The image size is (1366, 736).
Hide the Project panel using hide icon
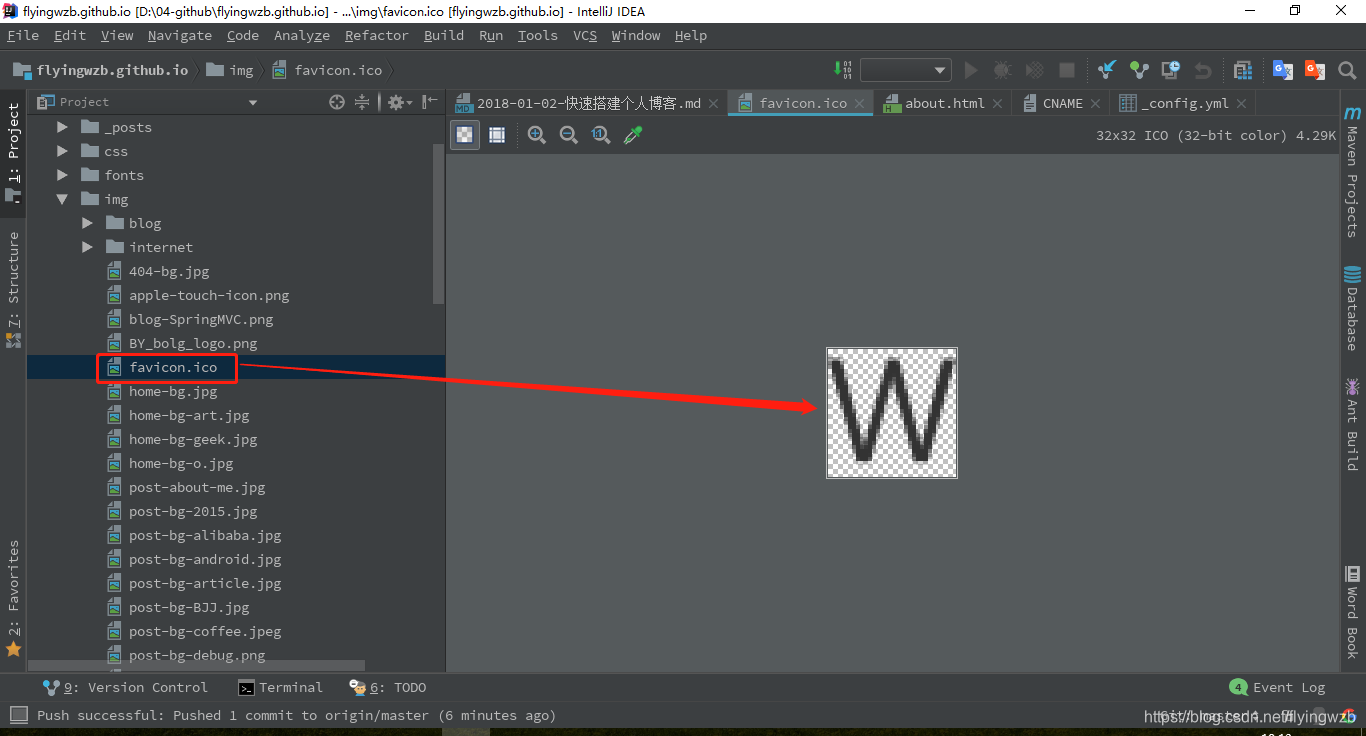click(430, 102)
